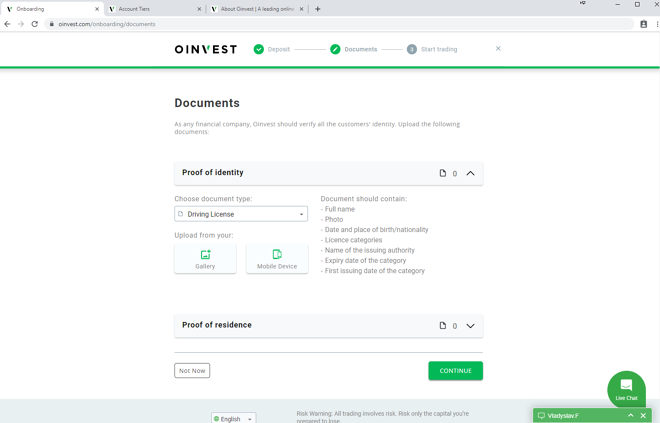
Task: Reload the current page
Action: click(35, 24)
